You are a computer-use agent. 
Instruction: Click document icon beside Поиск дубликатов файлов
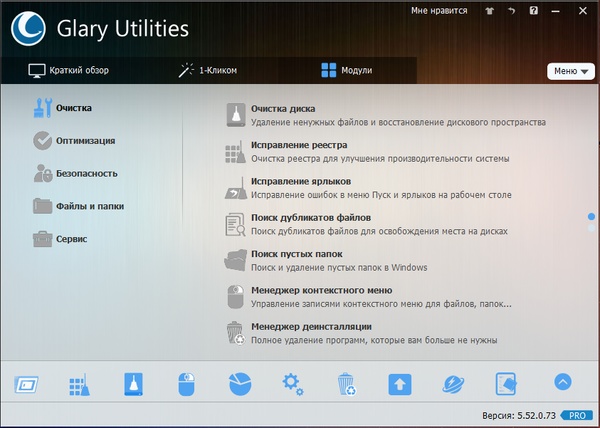(235, 225)
